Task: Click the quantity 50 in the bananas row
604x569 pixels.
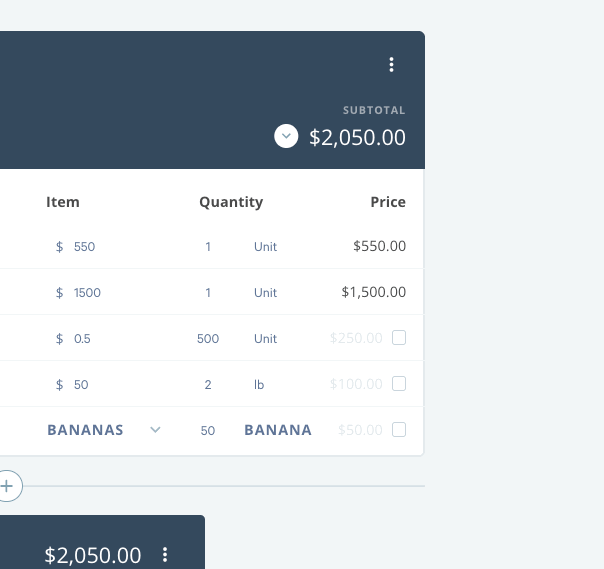Action: (x=208, y=430)
